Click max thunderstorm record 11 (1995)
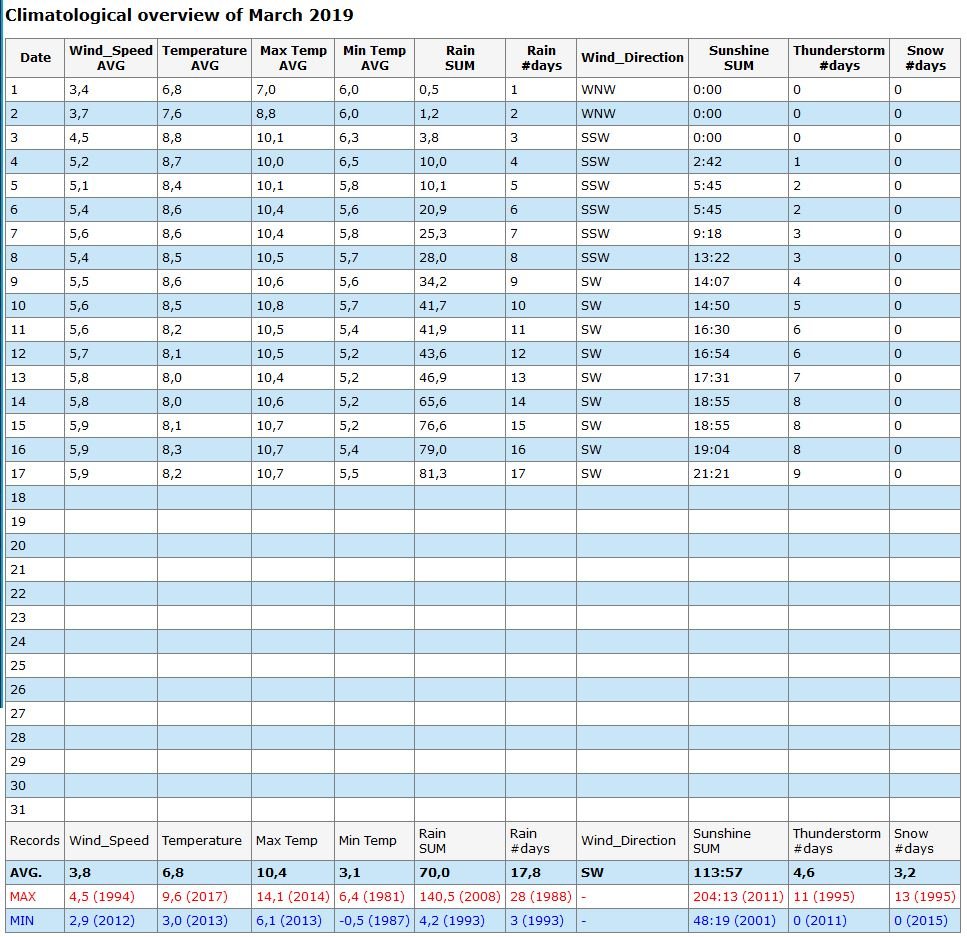Screen dimensions: 967x937 pyautogui.click(x=824, y=897)
